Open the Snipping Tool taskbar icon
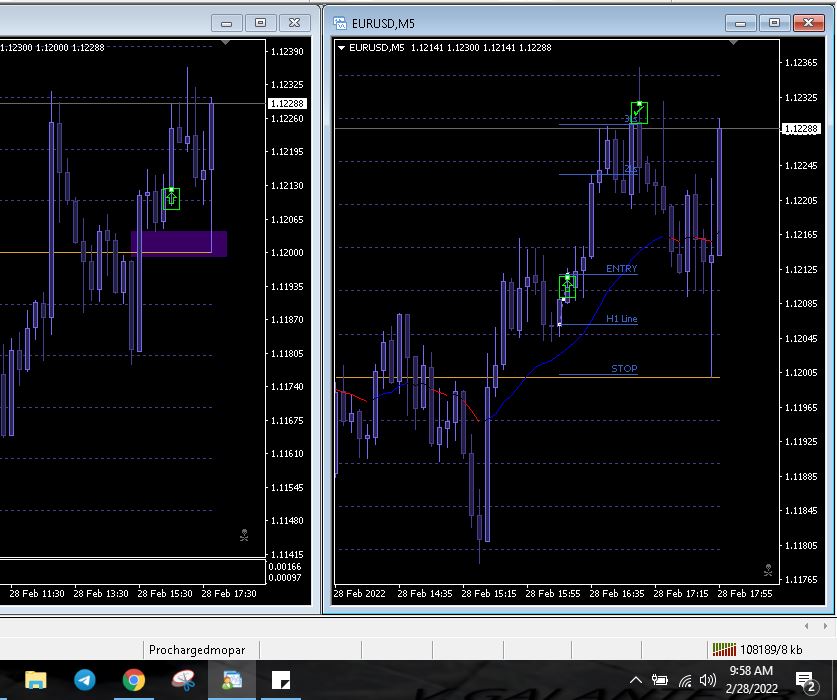 [x=183, y=680]
